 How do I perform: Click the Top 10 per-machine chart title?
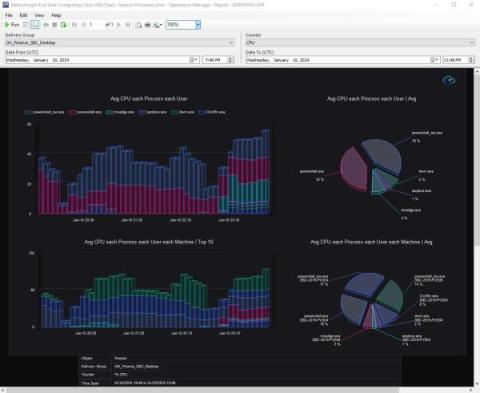click(149, 242)
